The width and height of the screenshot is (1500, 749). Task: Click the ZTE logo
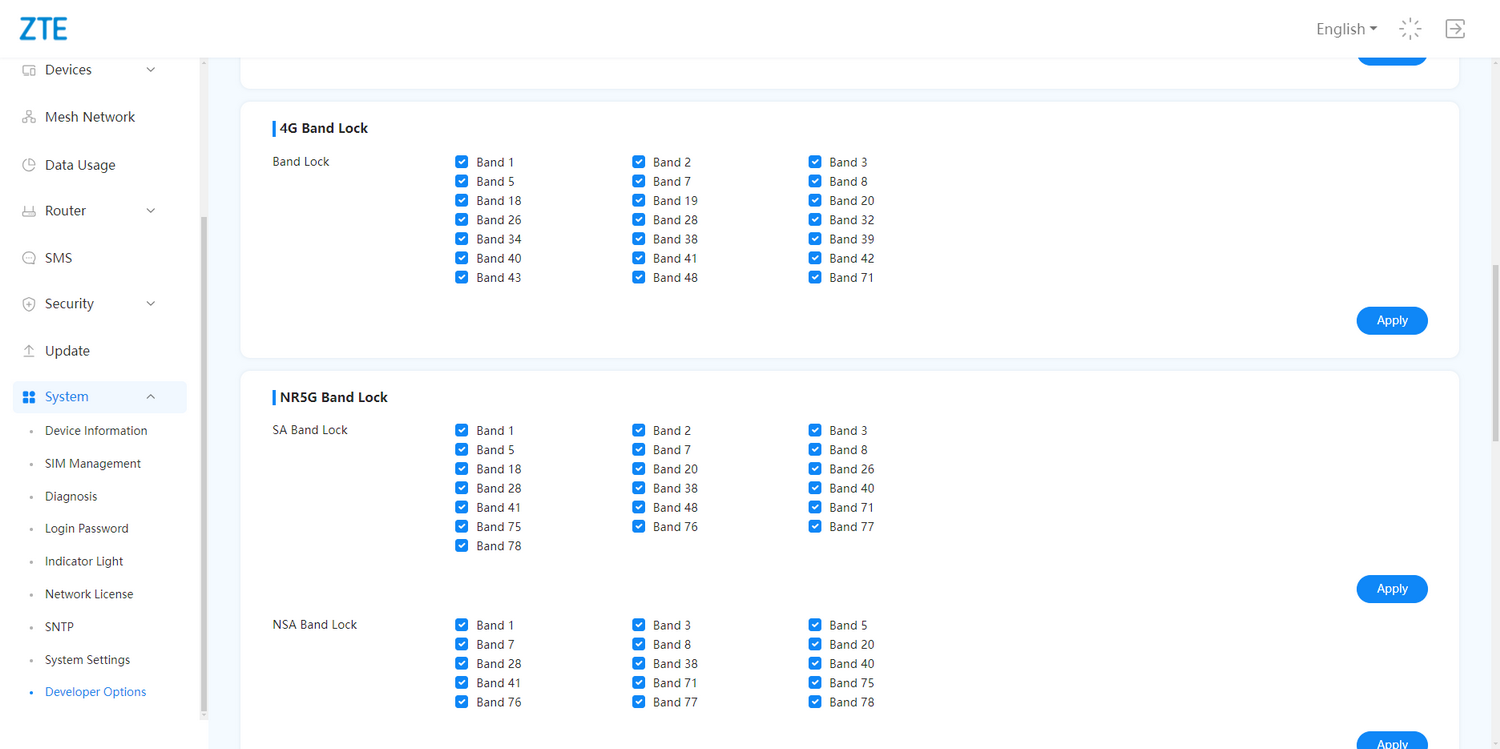tap(43, 29)
